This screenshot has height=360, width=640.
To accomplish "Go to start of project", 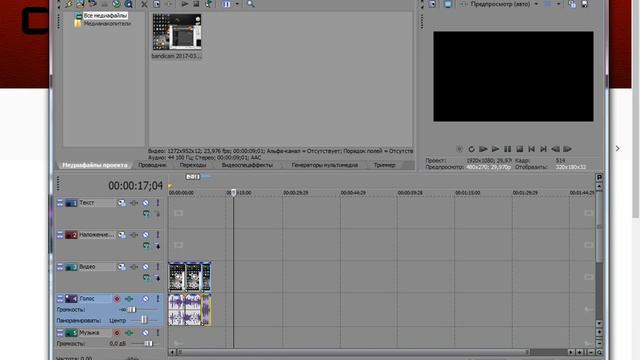I will coord(531,149).
